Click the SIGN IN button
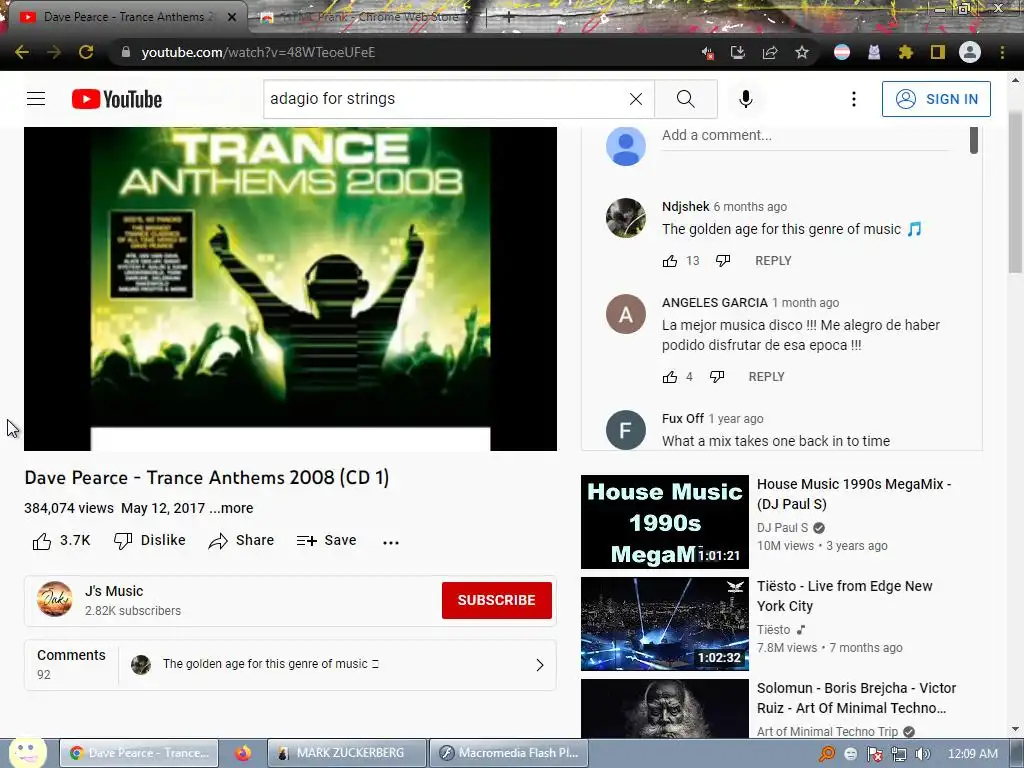Screen dimensions: 1024x768 tap(936, 99)
